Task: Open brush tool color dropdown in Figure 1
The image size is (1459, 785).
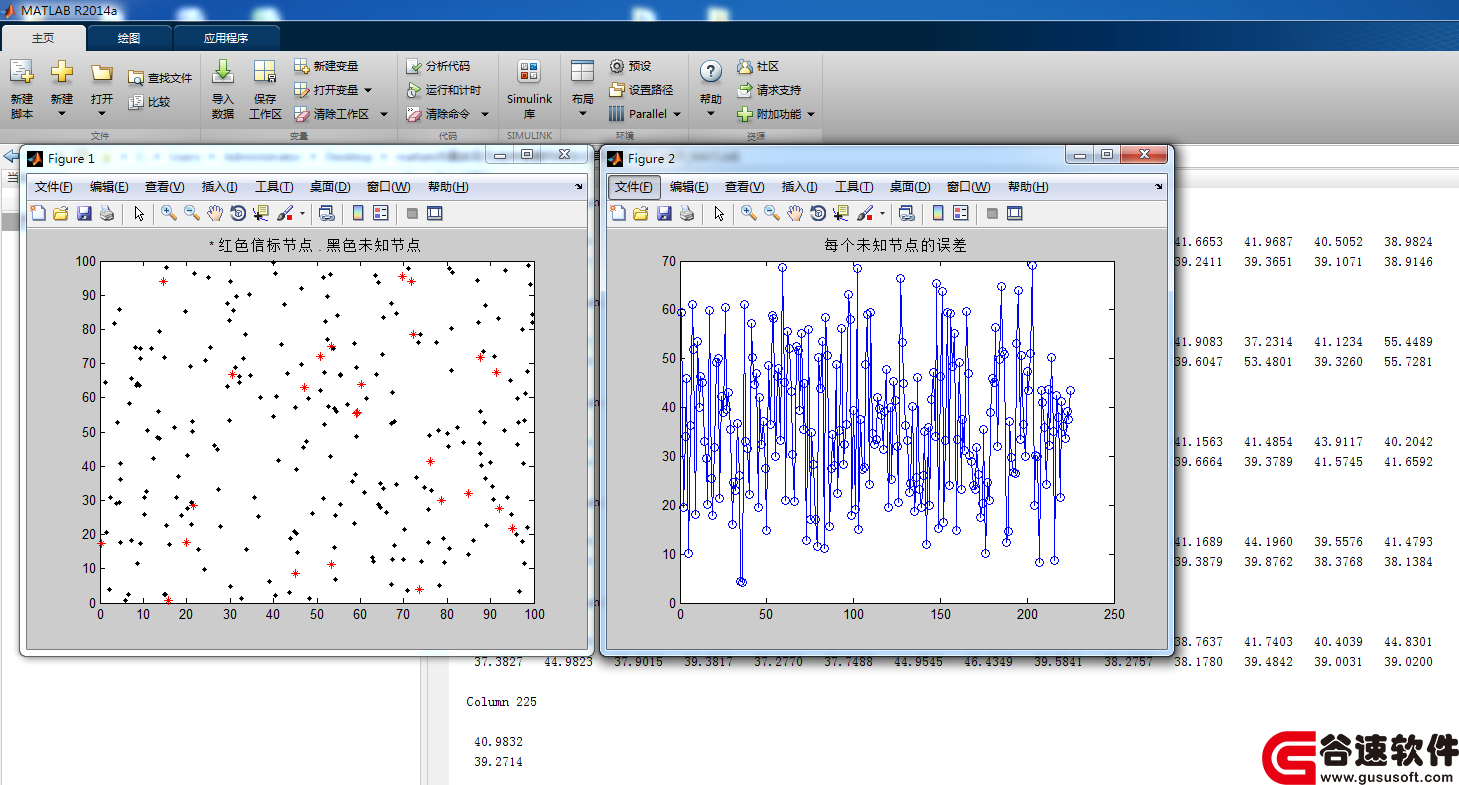Action: 303,213
